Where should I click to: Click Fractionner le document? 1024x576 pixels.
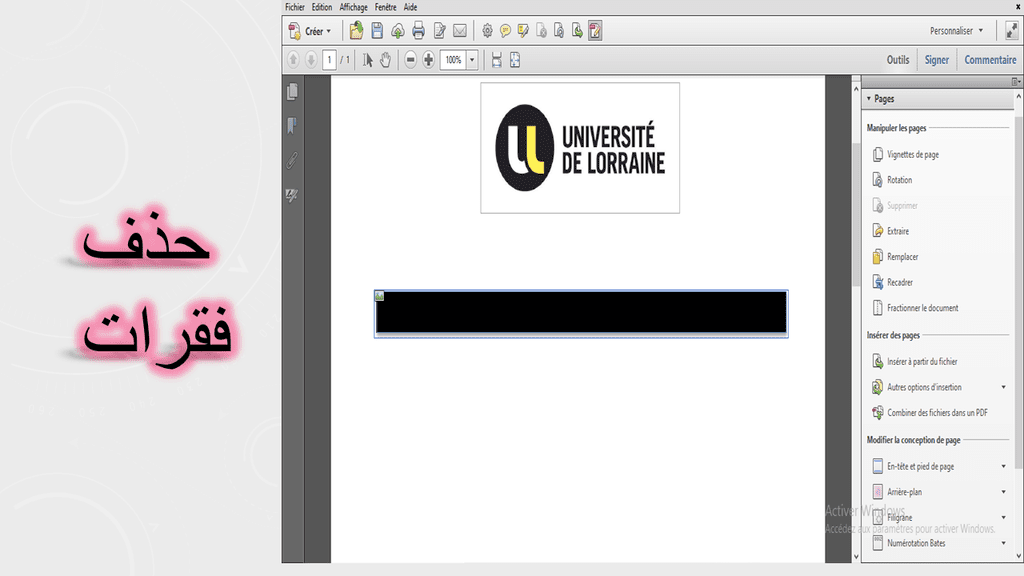[922, 308]
